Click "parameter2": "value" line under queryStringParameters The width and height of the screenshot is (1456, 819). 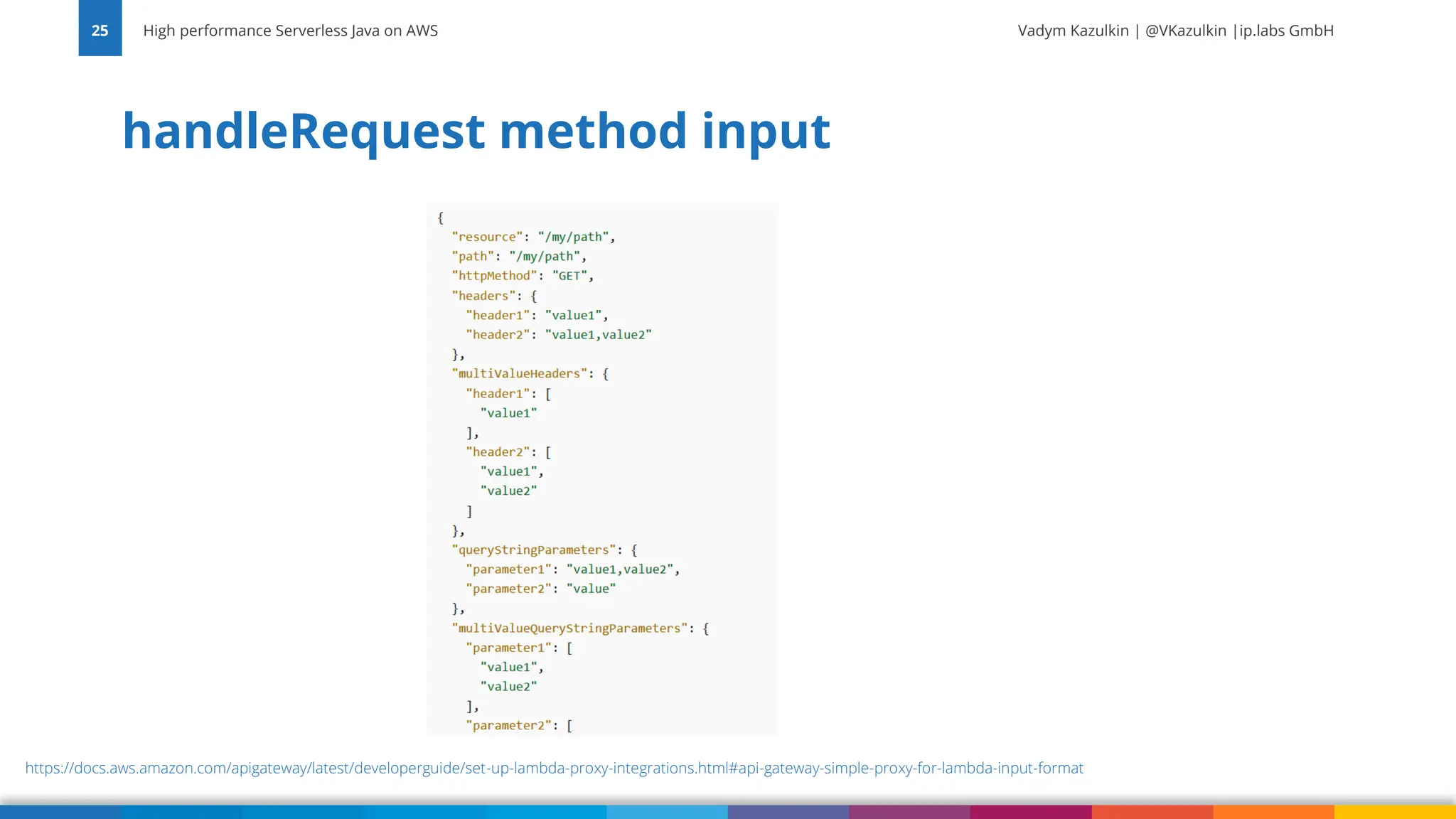coord(540,589)
